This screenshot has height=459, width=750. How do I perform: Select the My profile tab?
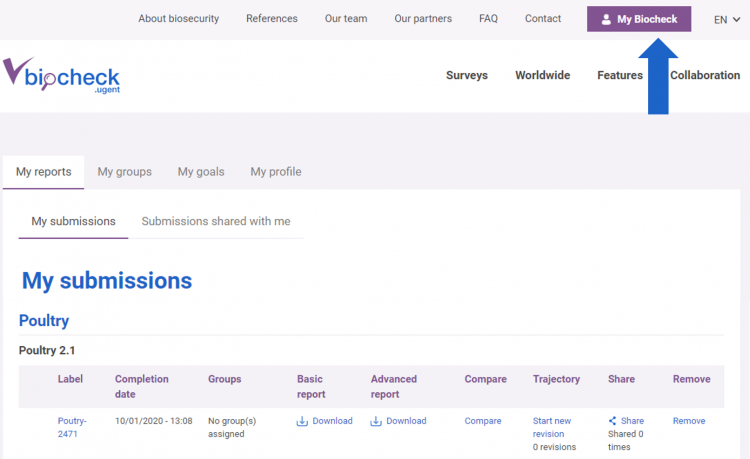click(275, 172)
